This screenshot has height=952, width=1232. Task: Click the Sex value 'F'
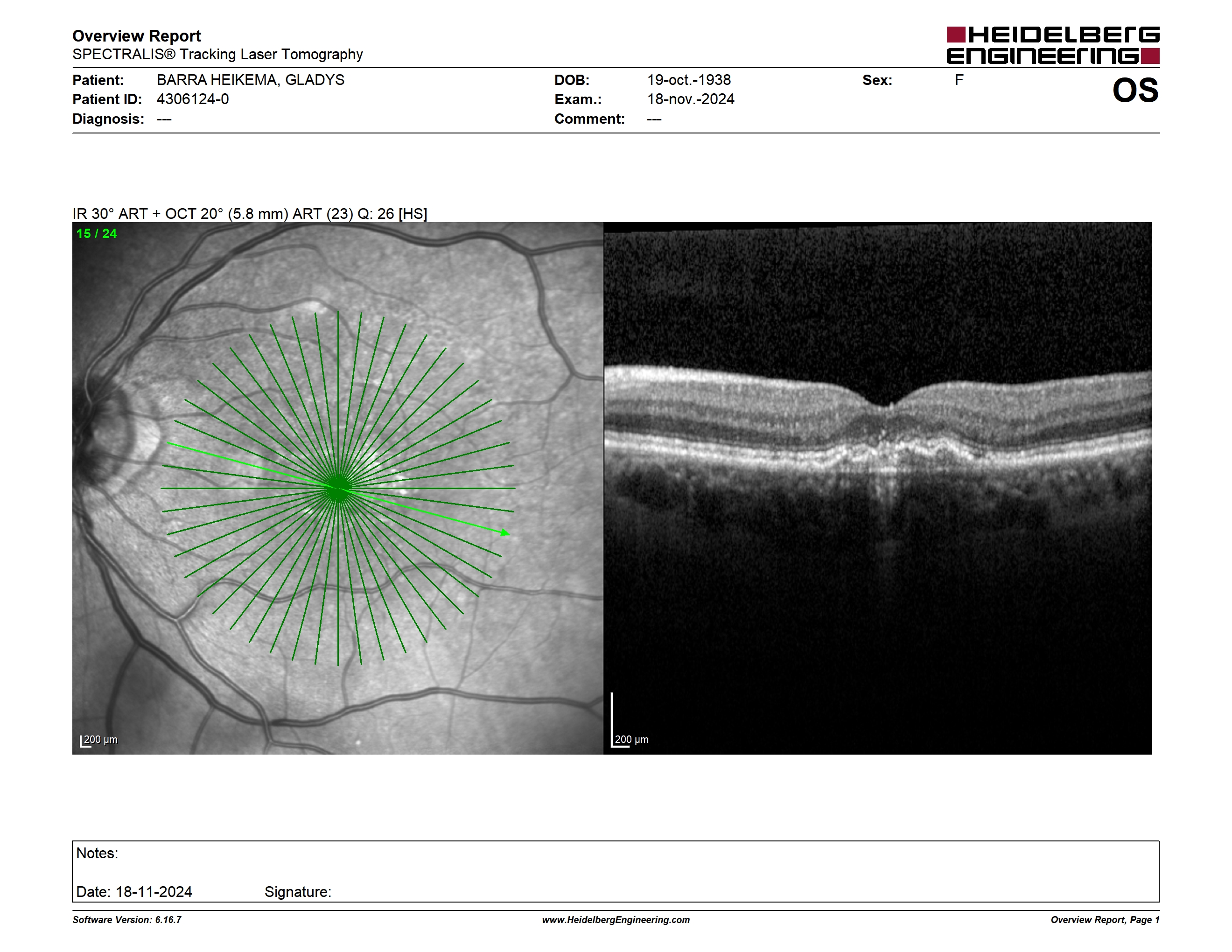coord(959,80)
